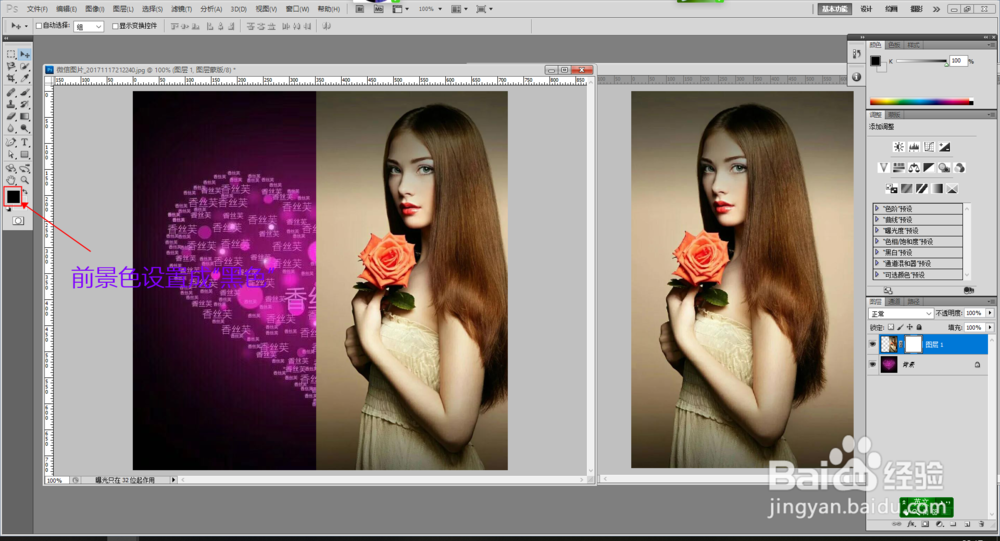The image size is (1000, 541).
Task: Open the 填充 fill slider arrow
Action: [990, 327]
